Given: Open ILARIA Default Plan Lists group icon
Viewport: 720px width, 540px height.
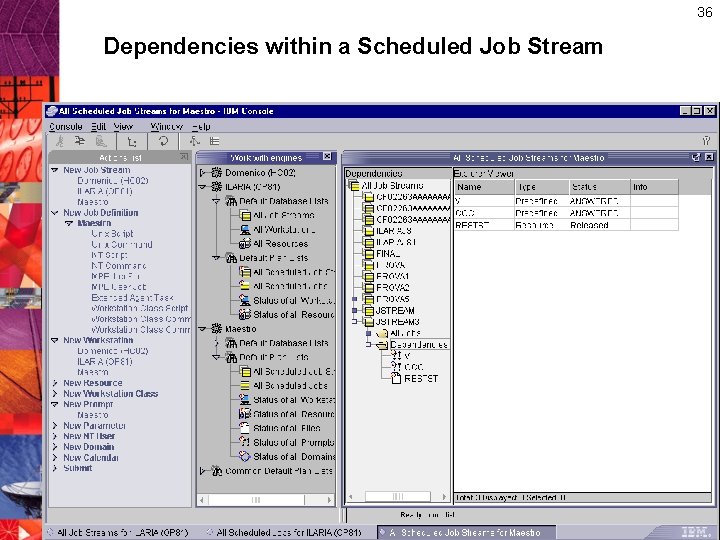Looking at the screenshot, I should pyautogui.click(x=231, y=258).
